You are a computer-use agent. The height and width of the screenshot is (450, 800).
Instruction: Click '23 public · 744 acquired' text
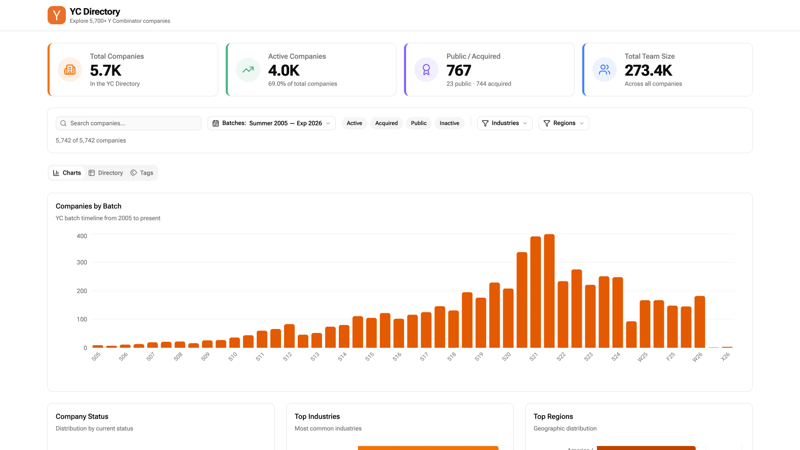pyautogui.click(x=479, y=84)
